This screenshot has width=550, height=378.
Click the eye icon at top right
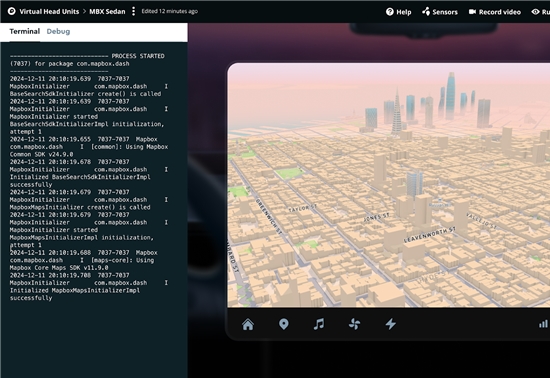[535, 12]
